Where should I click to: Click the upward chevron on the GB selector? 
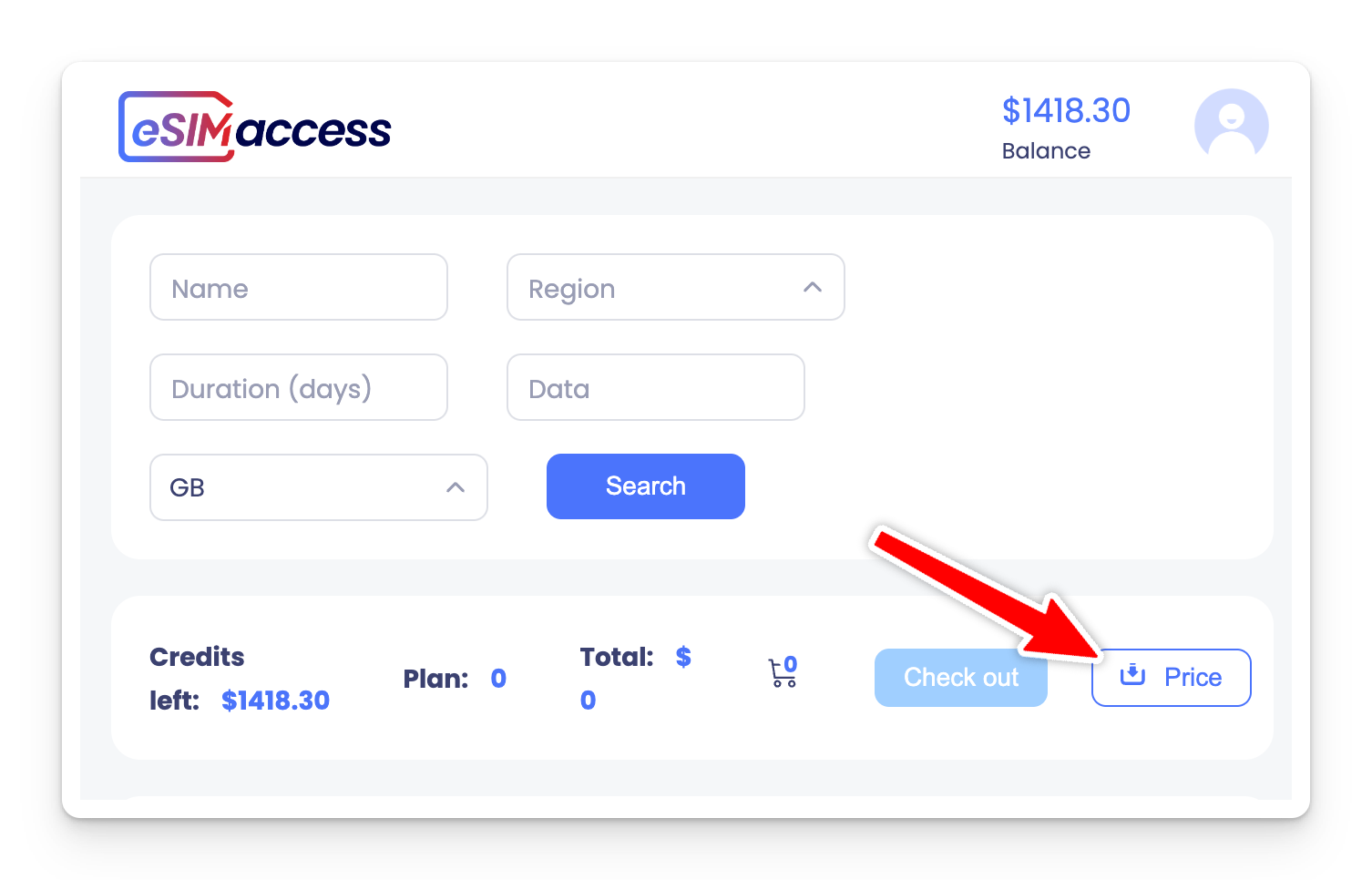456,487
